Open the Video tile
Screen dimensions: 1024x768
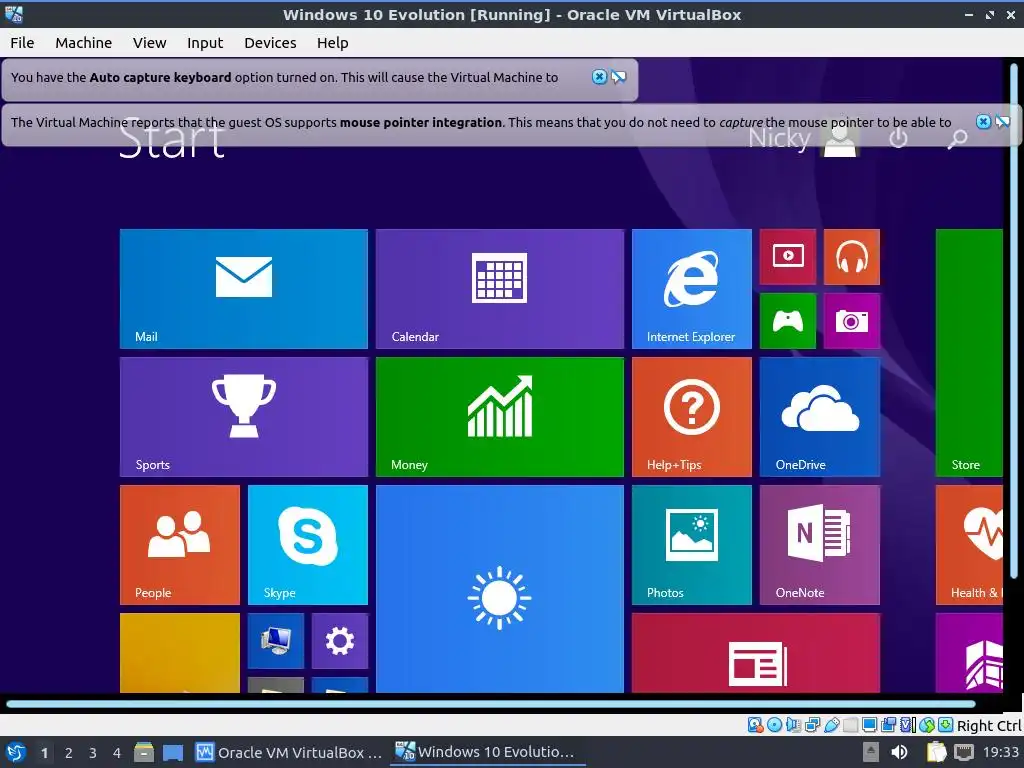788,257
